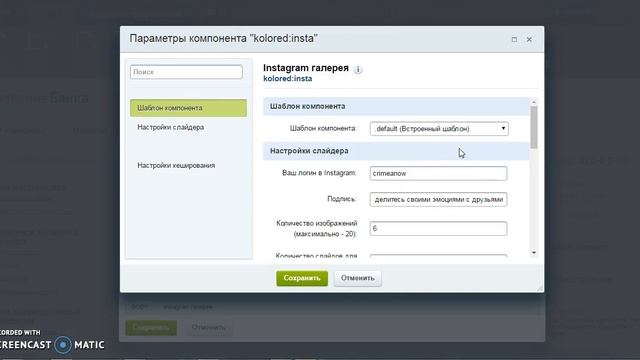Click the vertical scrollbar thumb
Image resolution: width=640 pixels, height=360 pixels.
[x=534, y=127]
